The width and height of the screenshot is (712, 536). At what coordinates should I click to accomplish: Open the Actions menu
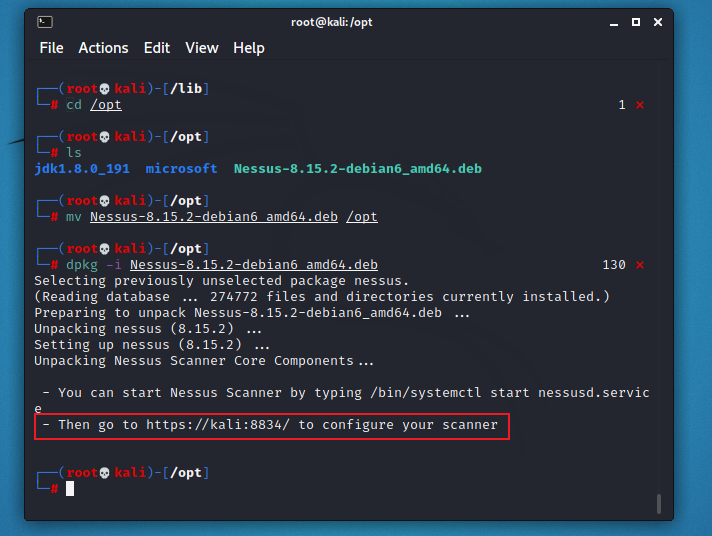(103, 48)
